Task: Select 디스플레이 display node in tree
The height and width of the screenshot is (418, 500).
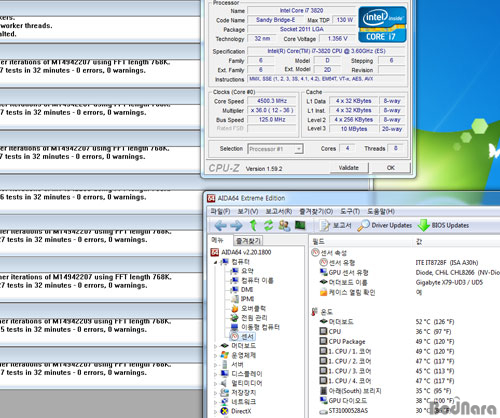Action: tap(247, 374)
